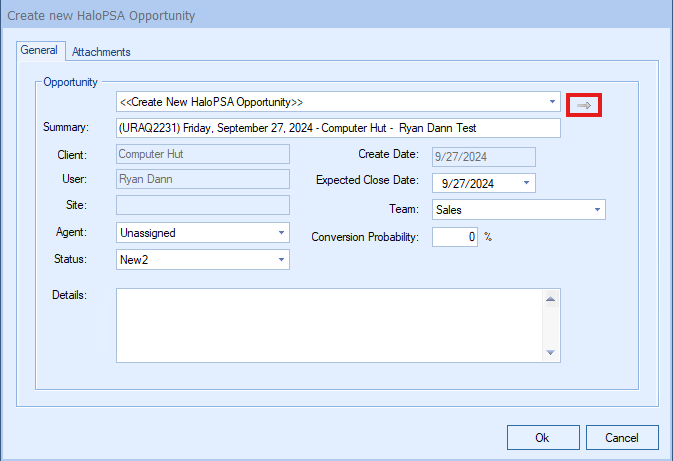Open the Status dropdown showing New2
This screenshot has height=461, width=673.
click(x=281, y=260)
